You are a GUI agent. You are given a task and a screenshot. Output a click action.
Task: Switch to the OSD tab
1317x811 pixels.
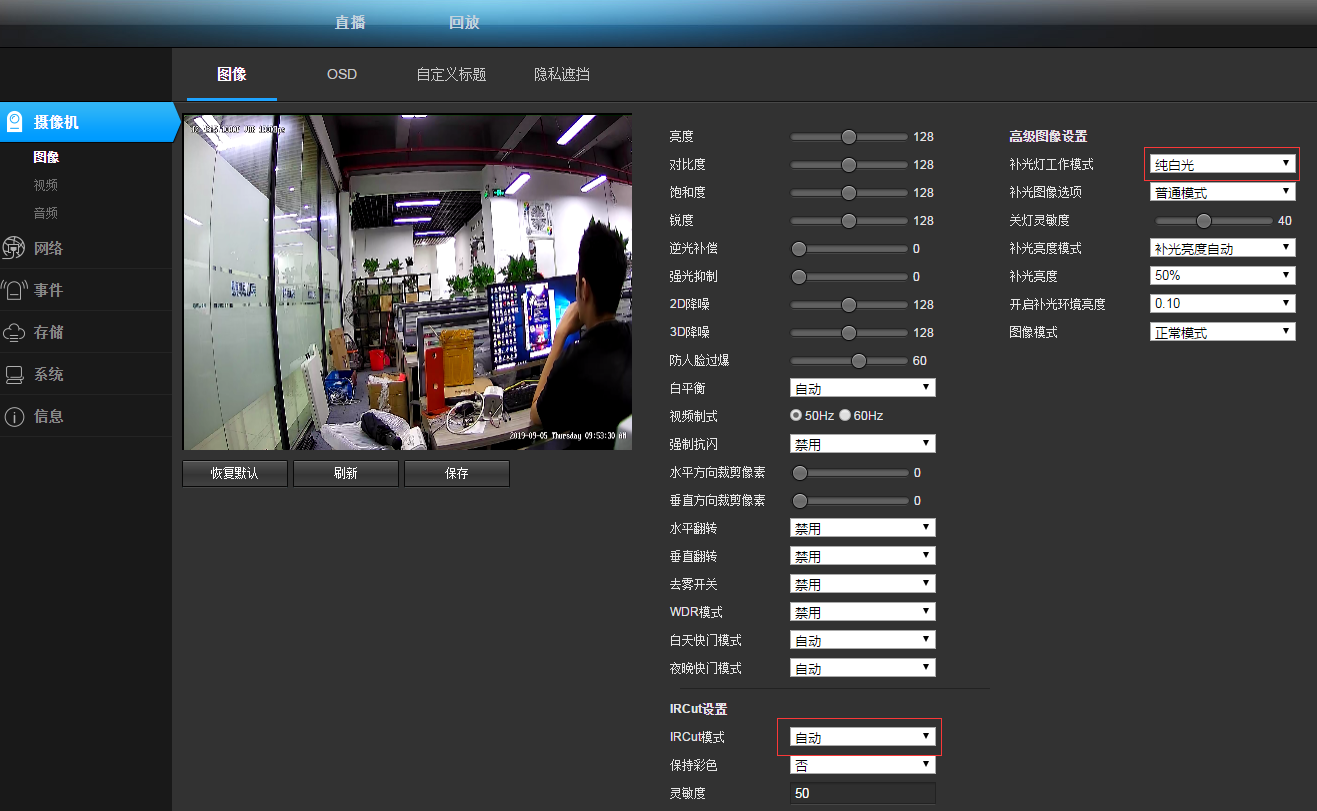(x=341, y=75)
